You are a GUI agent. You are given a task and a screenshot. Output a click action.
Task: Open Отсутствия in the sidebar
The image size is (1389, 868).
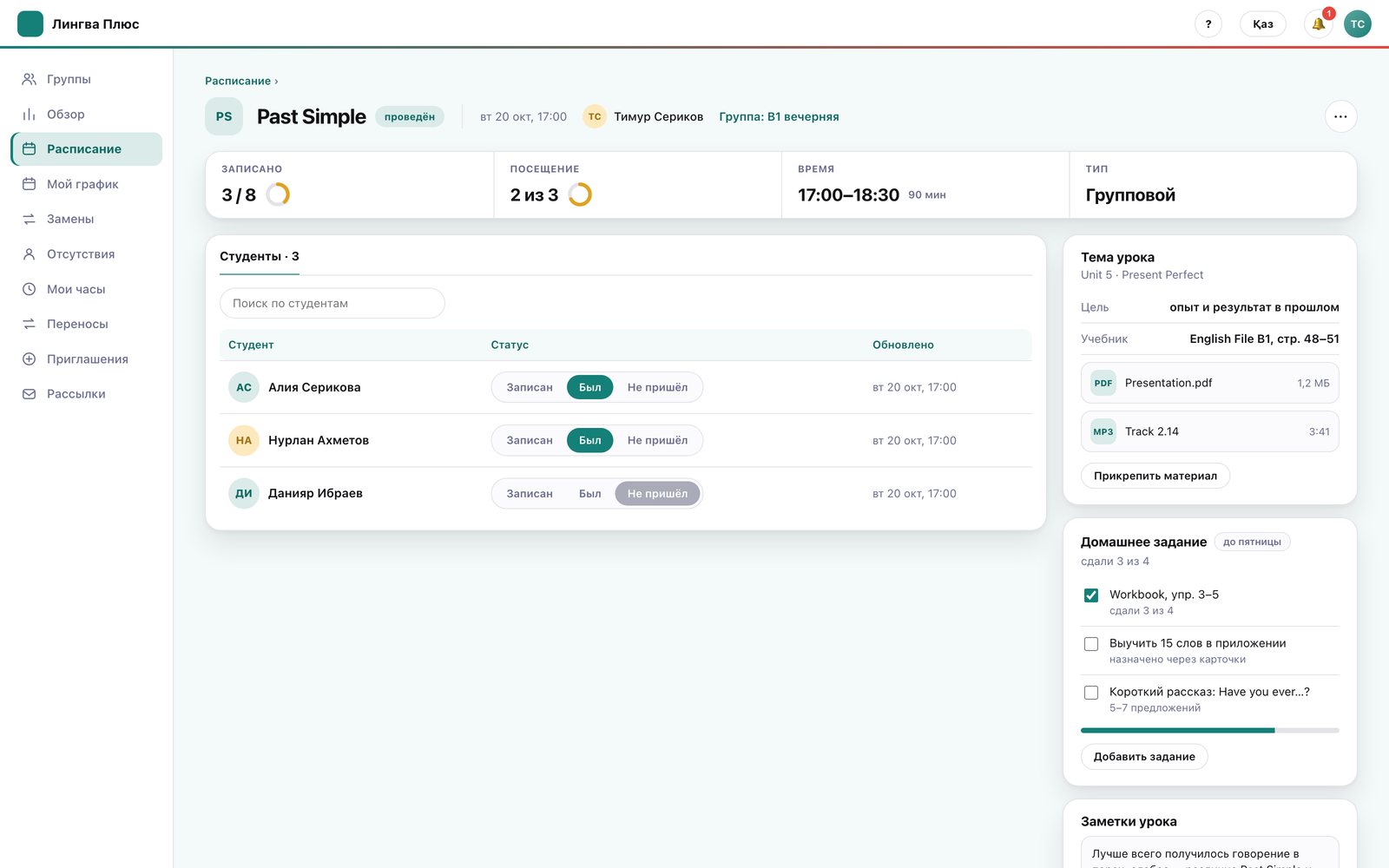[x=87, y=254]
